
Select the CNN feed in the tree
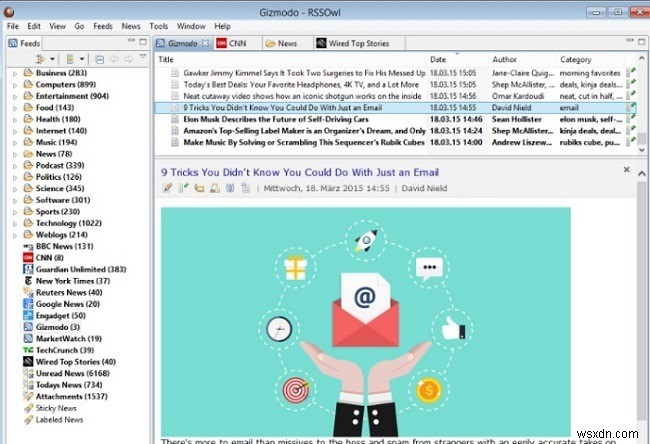click(x=44, y=257)
